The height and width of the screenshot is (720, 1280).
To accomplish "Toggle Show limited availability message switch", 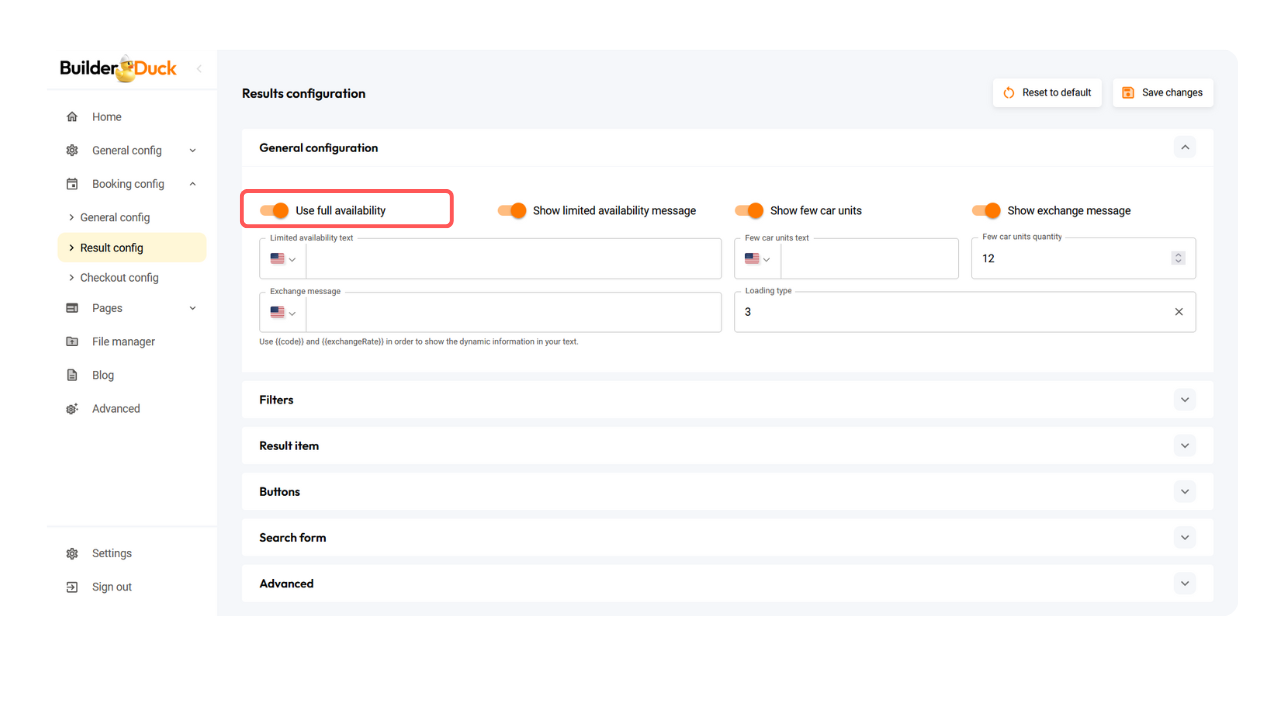I will 512,211.
